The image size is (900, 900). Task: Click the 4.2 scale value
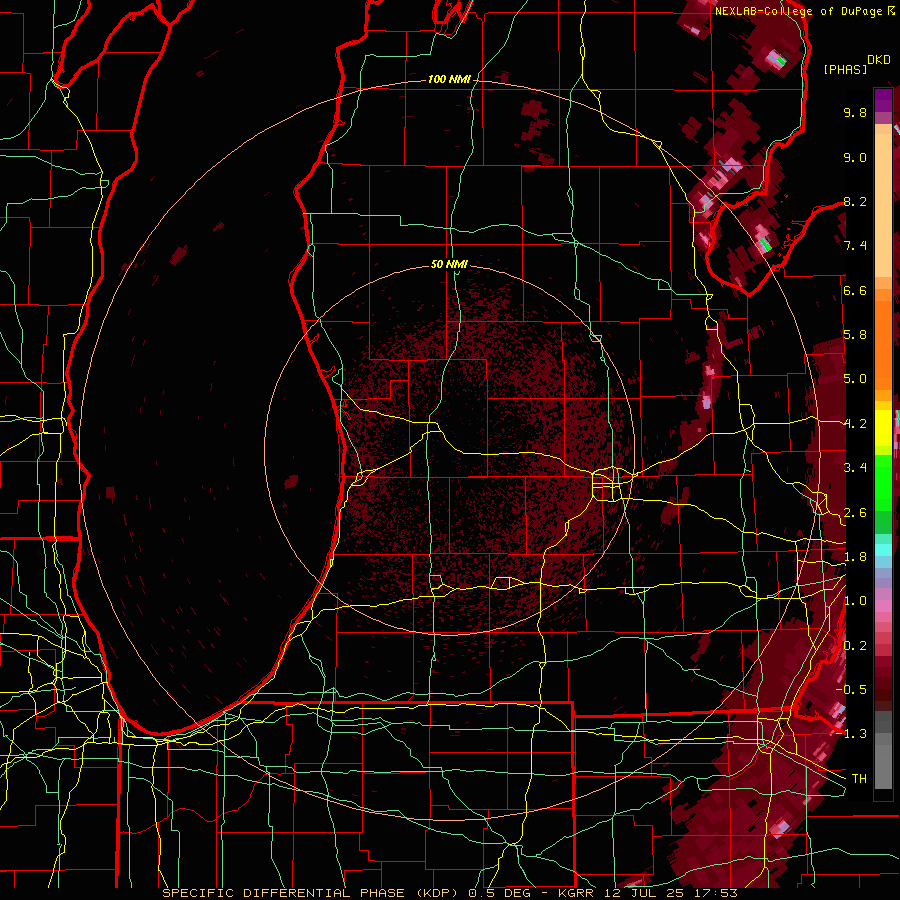click(x=855, y=424)
